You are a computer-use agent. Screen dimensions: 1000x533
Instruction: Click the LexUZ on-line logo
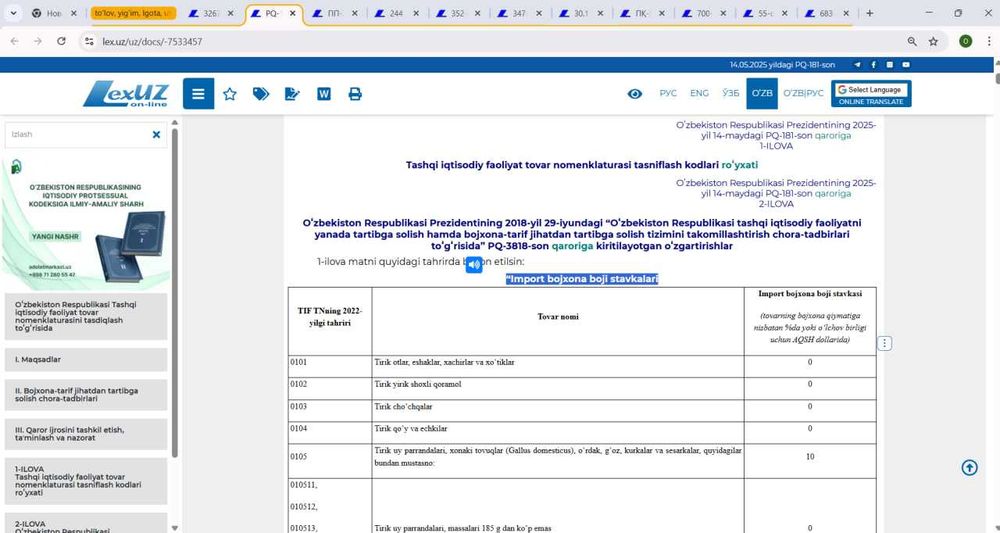[126, 94]
